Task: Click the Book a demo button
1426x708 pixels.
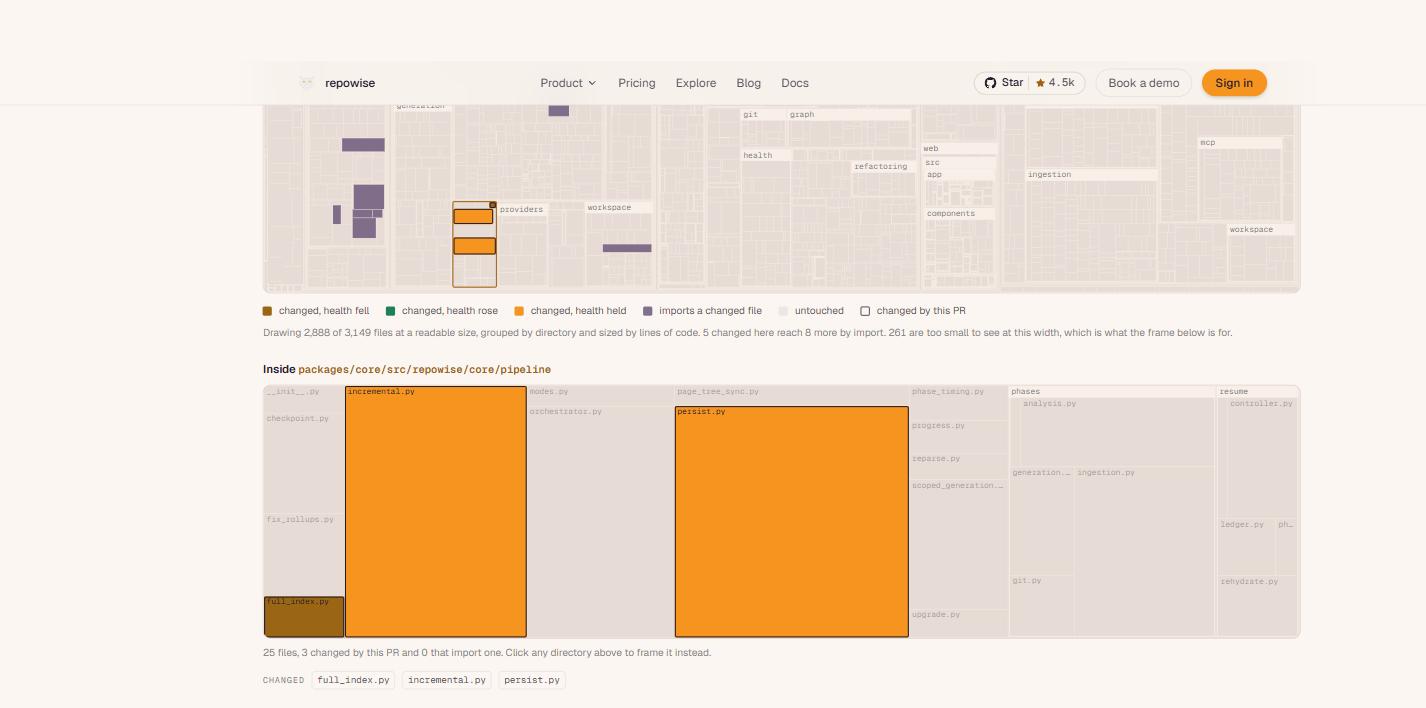Action: click(x=1144, y=83)
